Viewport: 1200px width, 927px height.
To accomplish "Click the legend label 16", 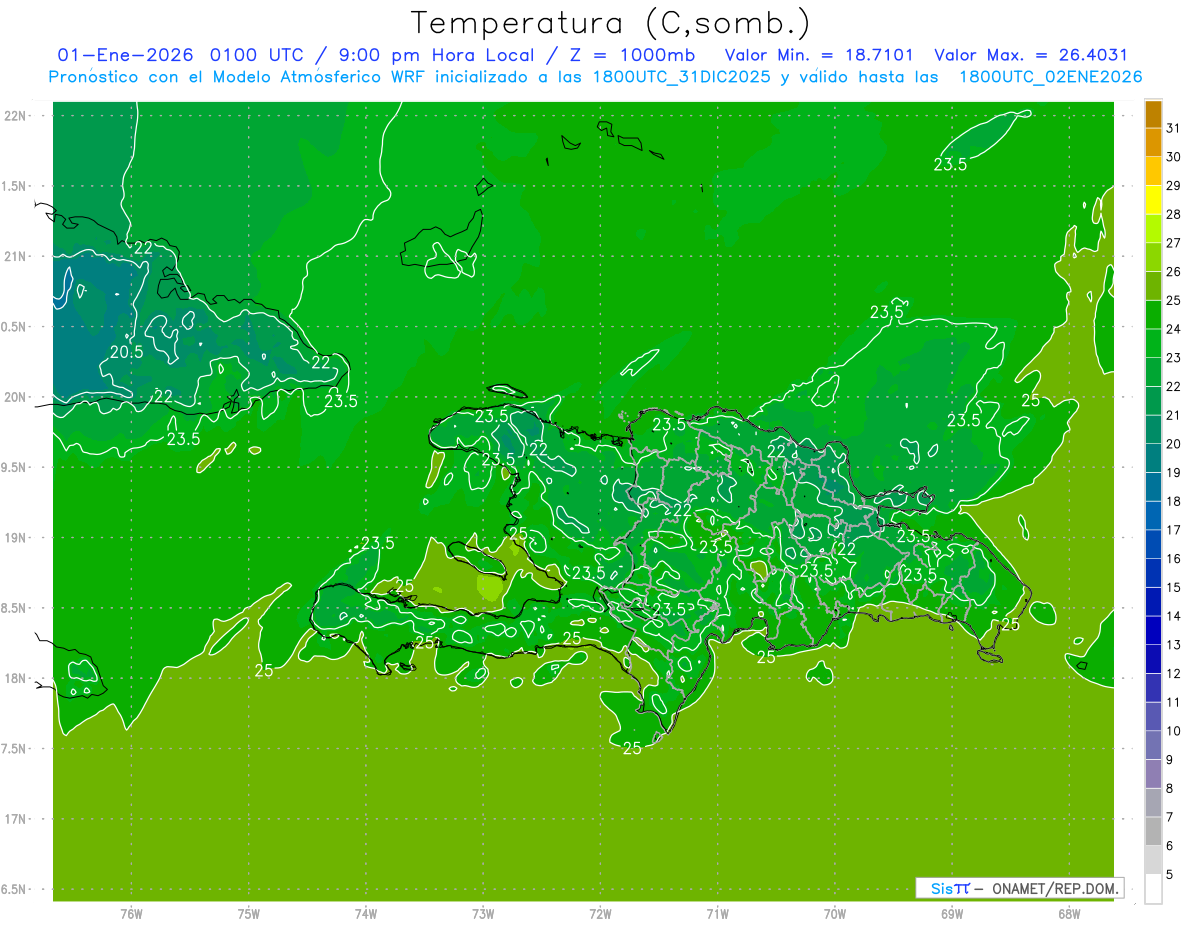I will tap(1174, 559).
